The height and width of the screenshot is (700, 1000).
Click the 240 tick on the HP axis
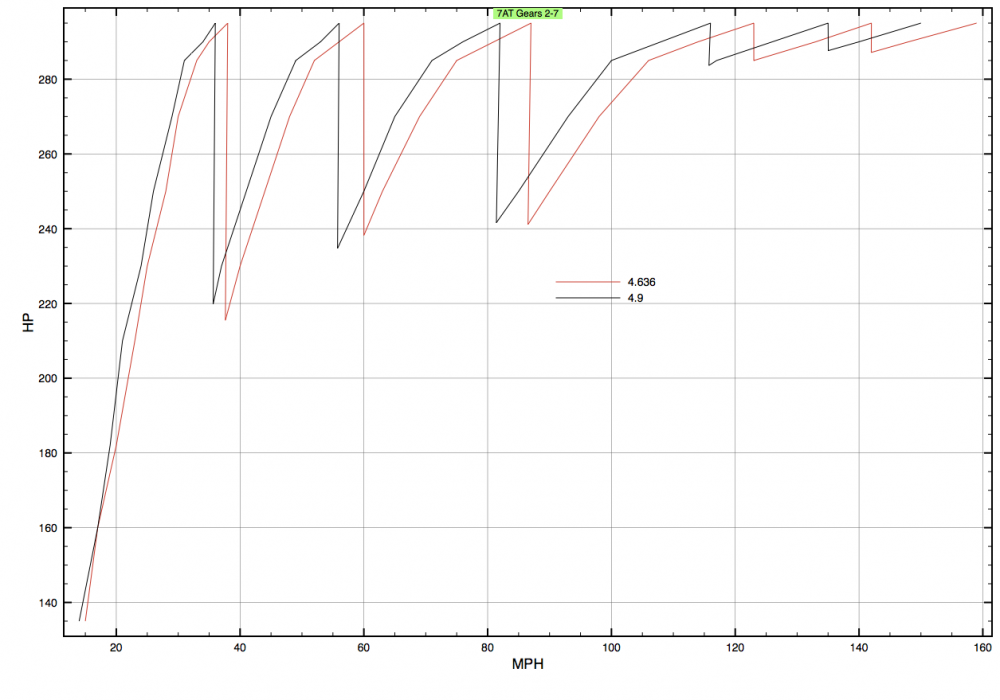click(x=48, y=229)
